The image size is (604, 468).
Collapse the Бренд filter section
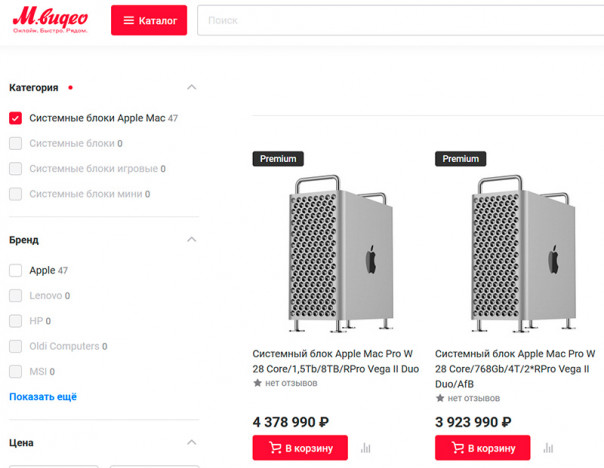click(192, 240)
